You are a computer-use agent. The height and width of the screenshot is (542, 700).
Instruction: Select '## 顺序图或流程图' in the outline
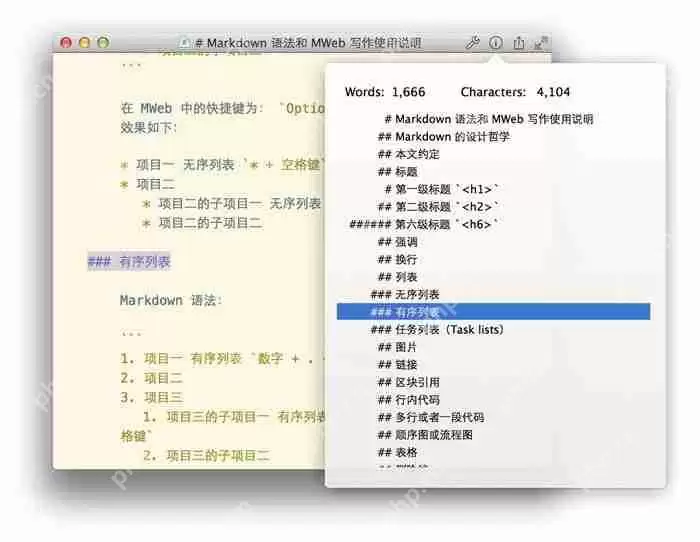click(x=425, y=434)
